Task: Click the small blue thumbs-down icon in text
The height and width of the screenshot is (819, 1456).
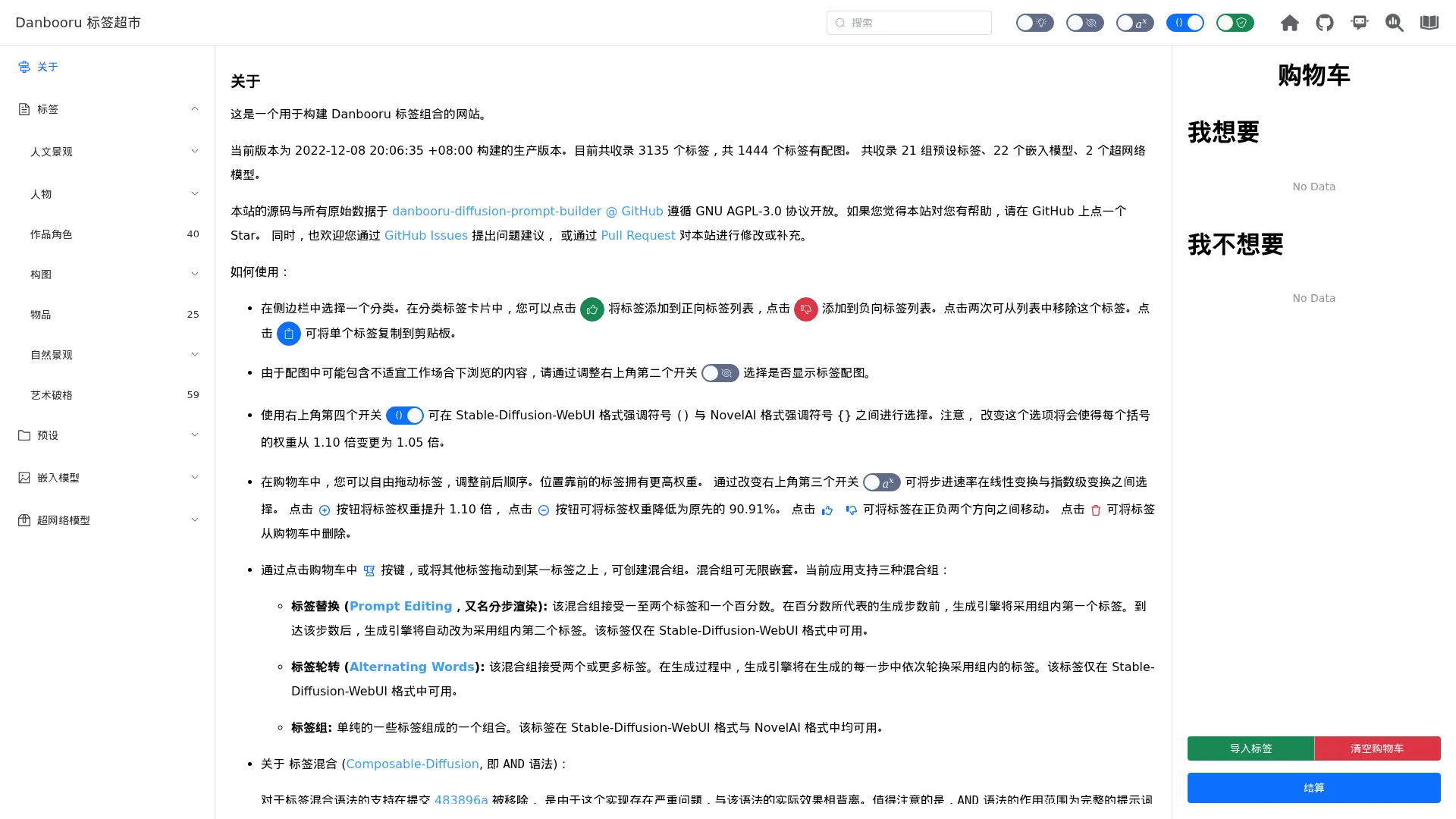Action: (852, 510)
